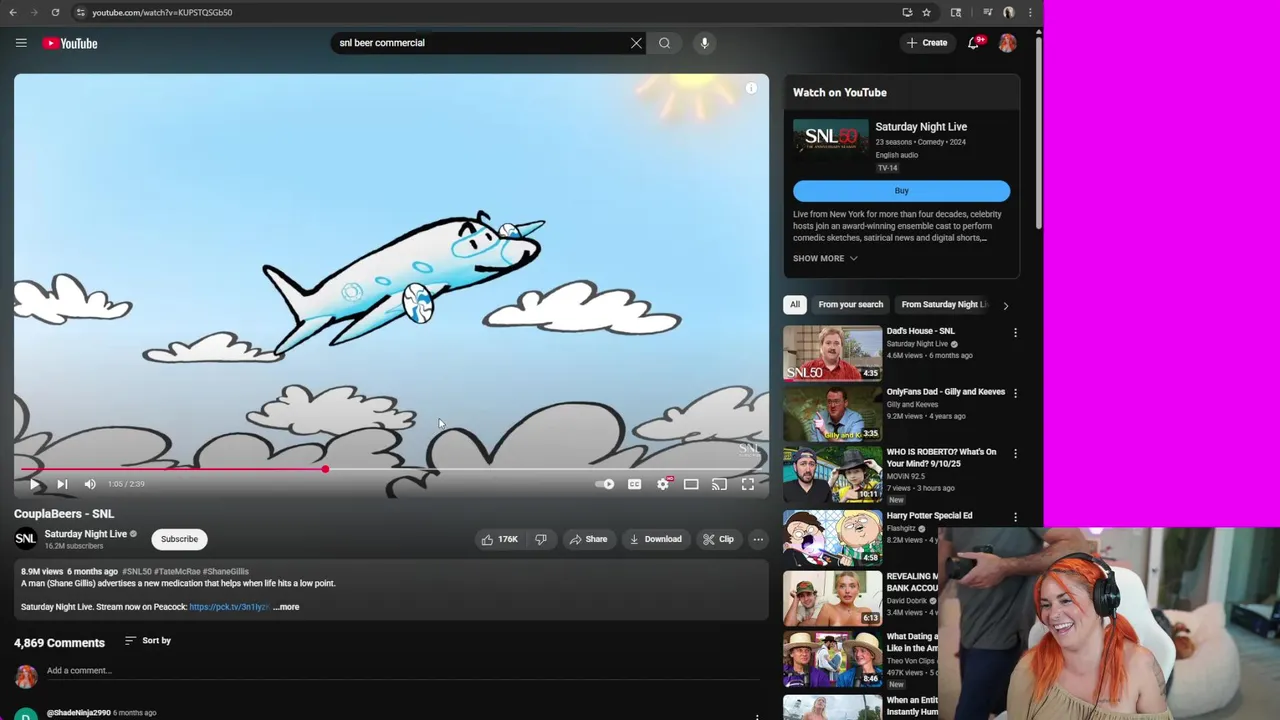
Task: Open Saturday Night Live channel avatar
Action: tap(26, 539)
